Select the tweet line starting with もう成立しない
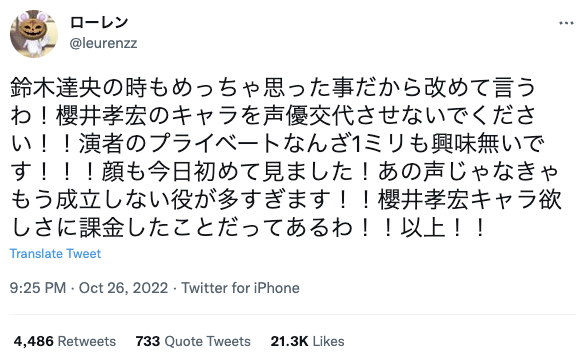The image size is (588, 363). 286,200
